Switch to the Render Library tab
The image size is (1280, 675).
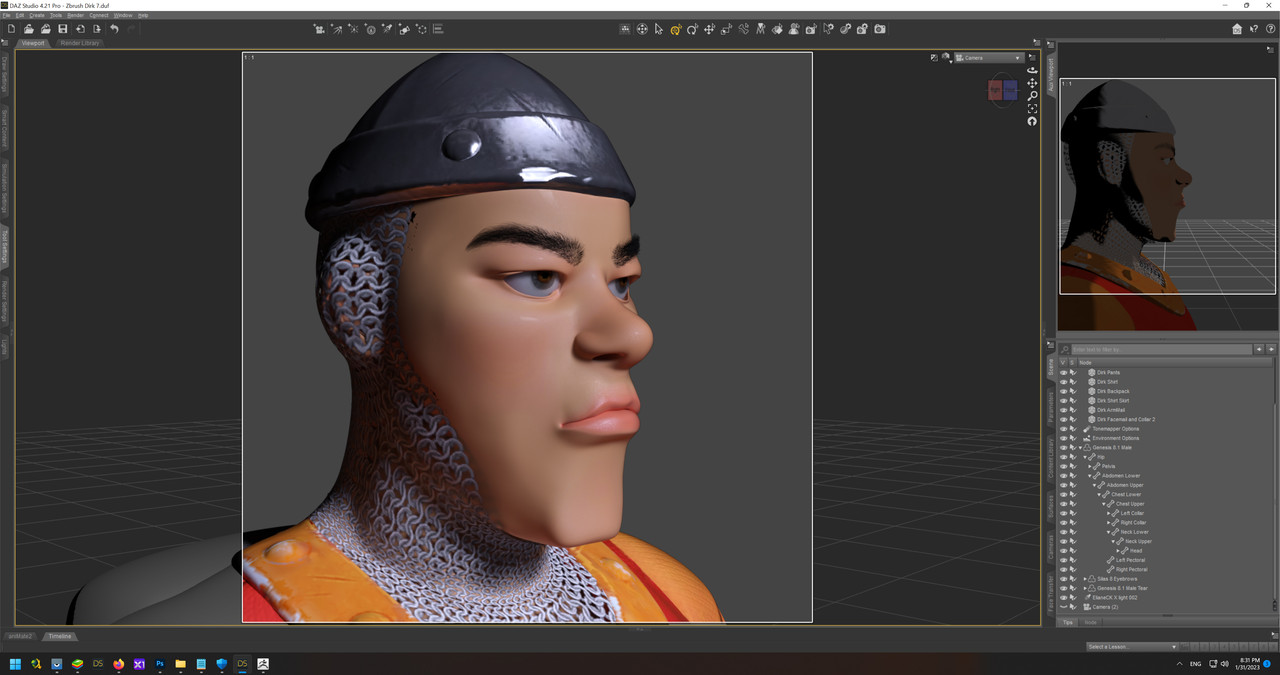(x=79, y=43)
